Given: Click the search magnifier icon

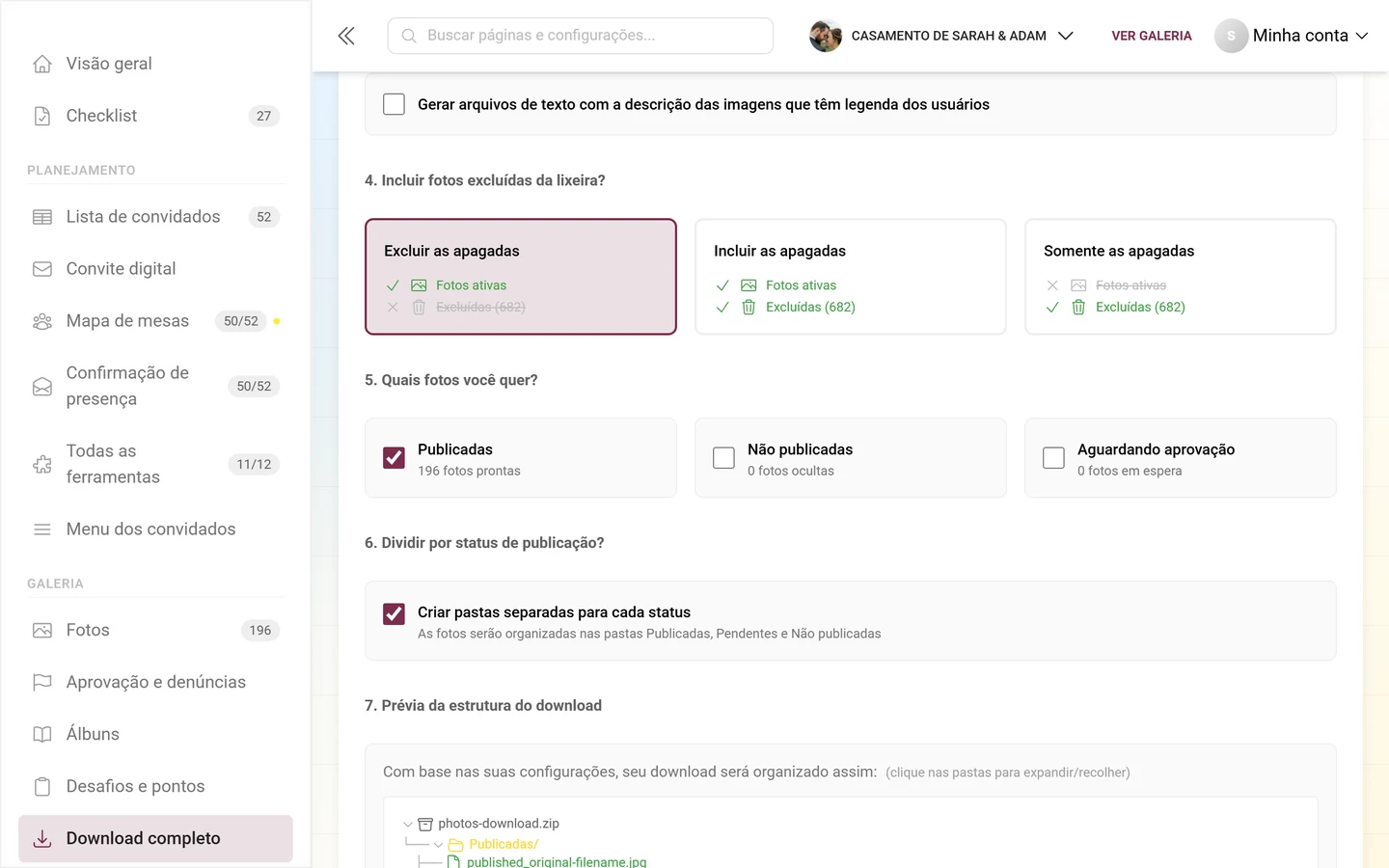Looking at the screenshot, I should coord(409,36).
